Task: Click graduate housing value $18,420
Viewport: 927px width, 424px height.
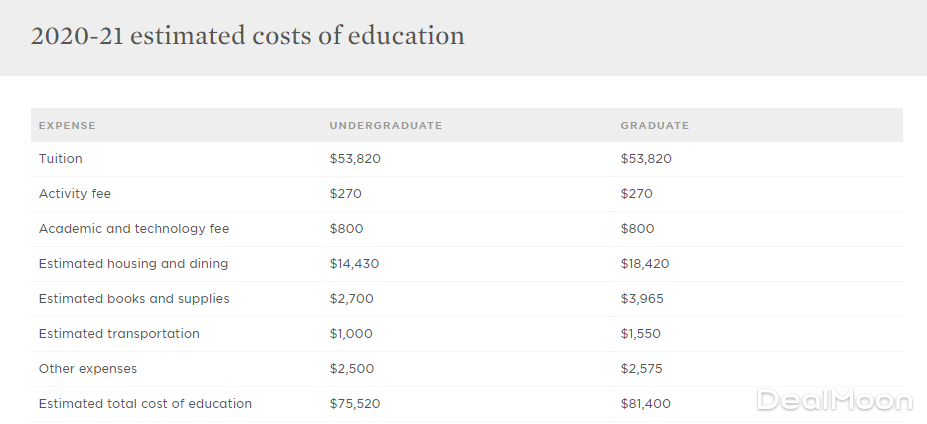Action: pyautogui.click(x=645, y=264)
